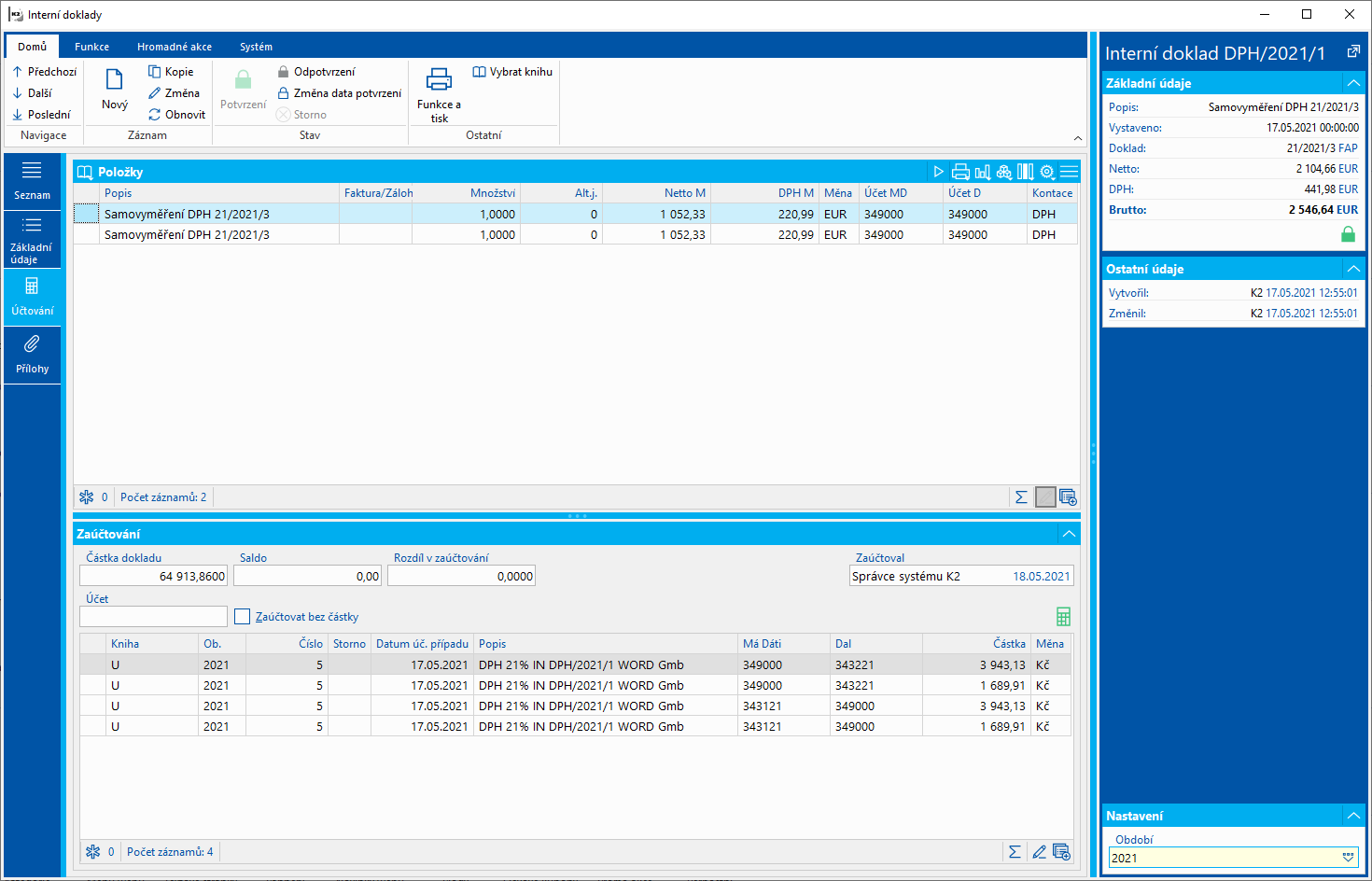This screenshot has width=1372, height=881.
Task: Open the Systém ribbon tab
Action: tap(256, 47)
